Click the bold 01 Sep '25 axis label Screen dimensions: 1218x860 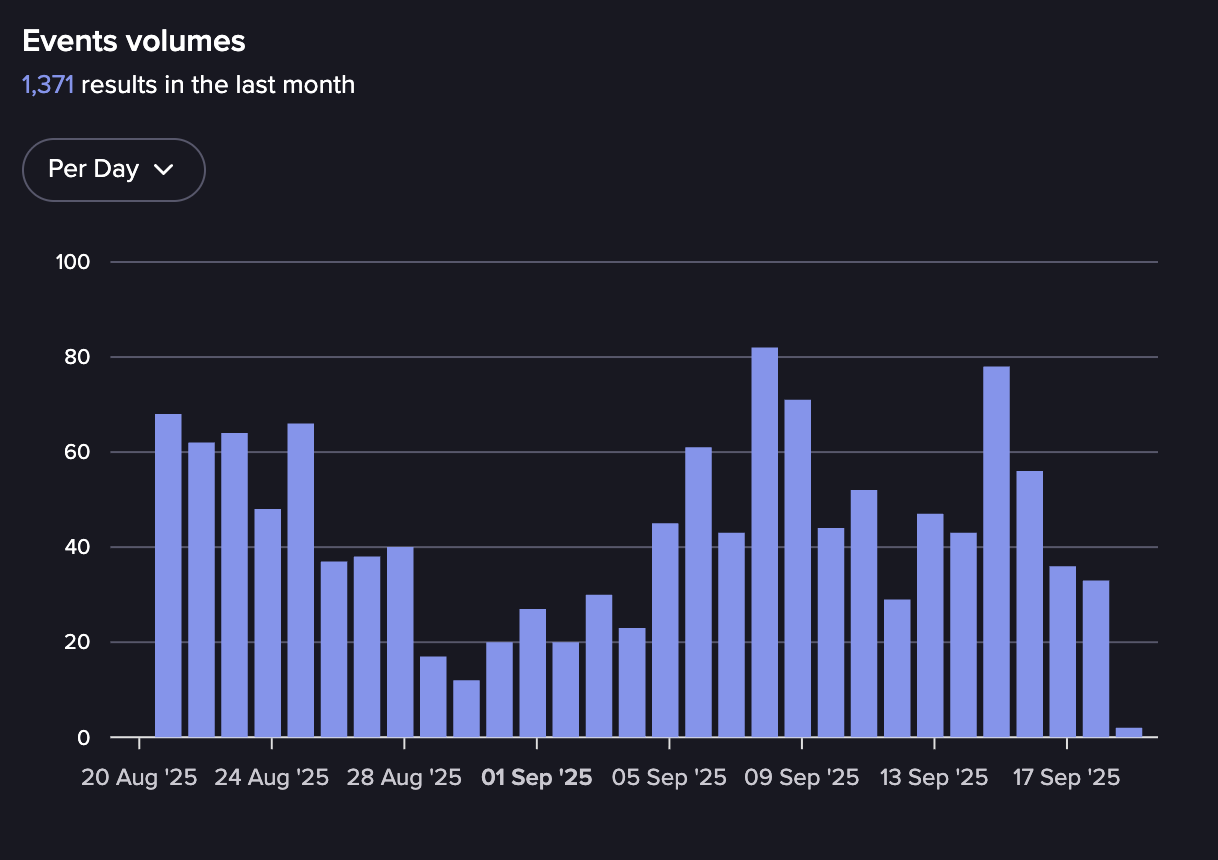[x=536, y=778]
